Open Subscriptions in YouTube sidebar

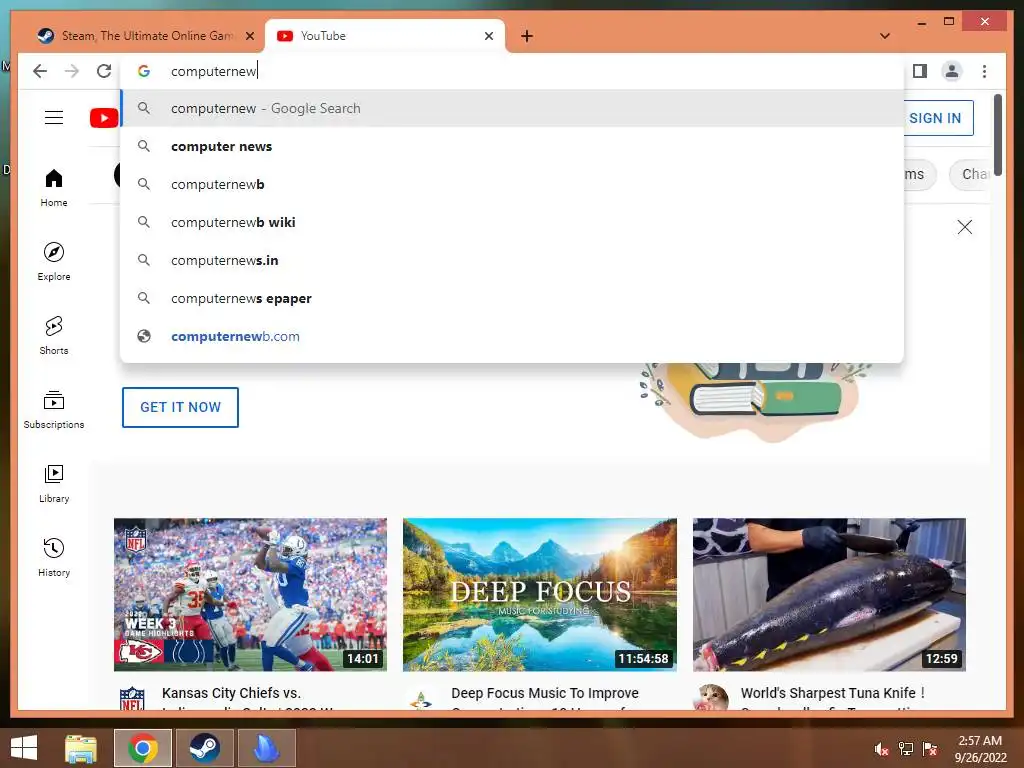[x=54, y=409]
